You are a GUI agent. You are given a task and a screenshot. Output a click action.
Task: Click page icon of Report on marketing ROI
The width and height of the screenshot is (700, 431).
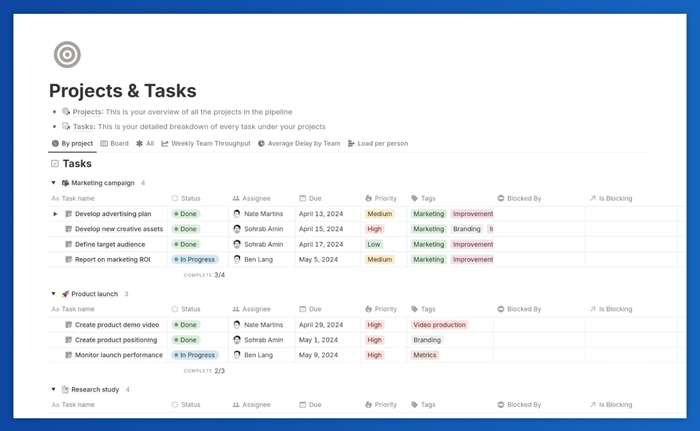[x=68, y=259]
